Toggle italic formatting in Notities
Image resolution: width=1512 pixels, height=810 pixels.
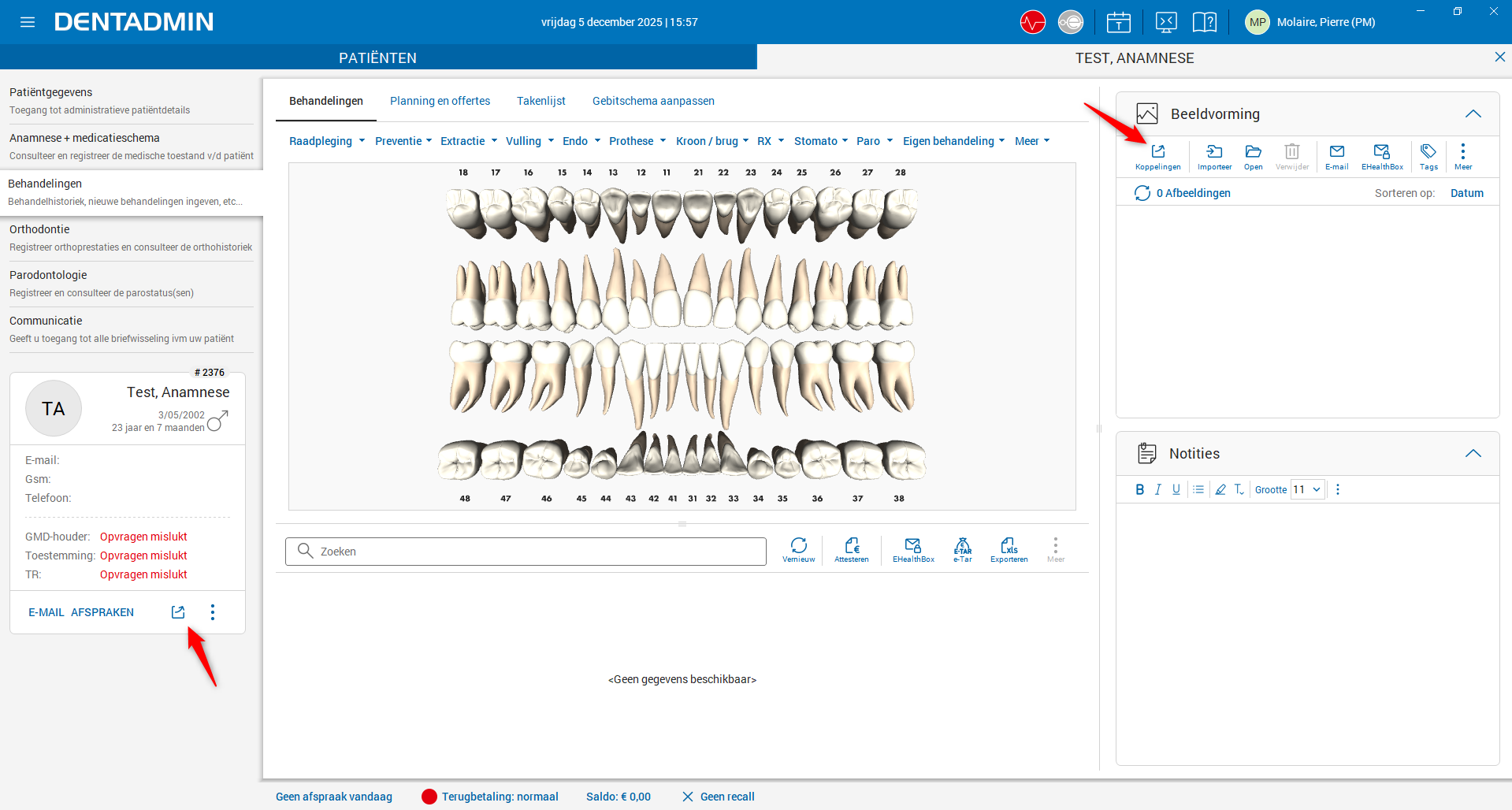[x=1157, y=489]
